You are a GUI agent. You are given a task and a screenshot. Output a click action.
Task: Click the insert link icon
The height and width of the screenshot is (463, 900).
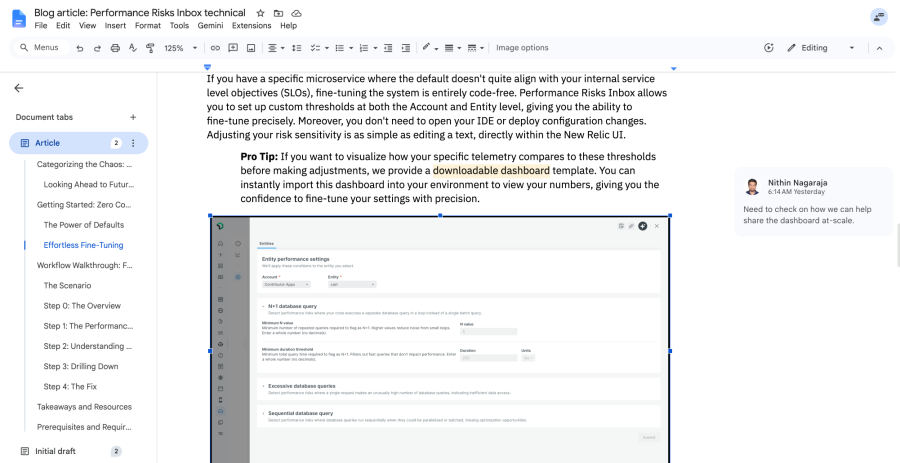coord(215,48)
